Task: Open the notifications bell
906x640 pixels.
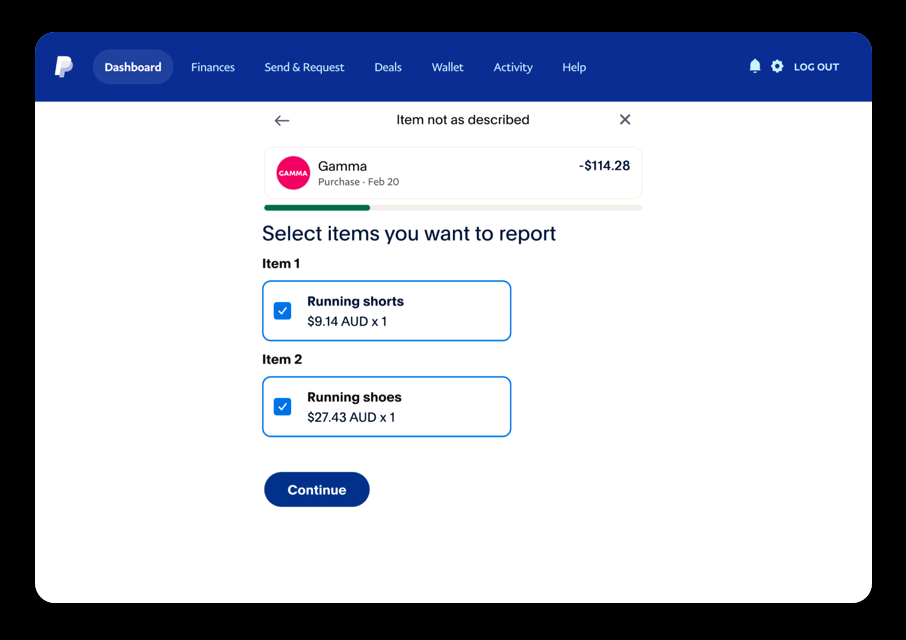Action: coord(755,66)
